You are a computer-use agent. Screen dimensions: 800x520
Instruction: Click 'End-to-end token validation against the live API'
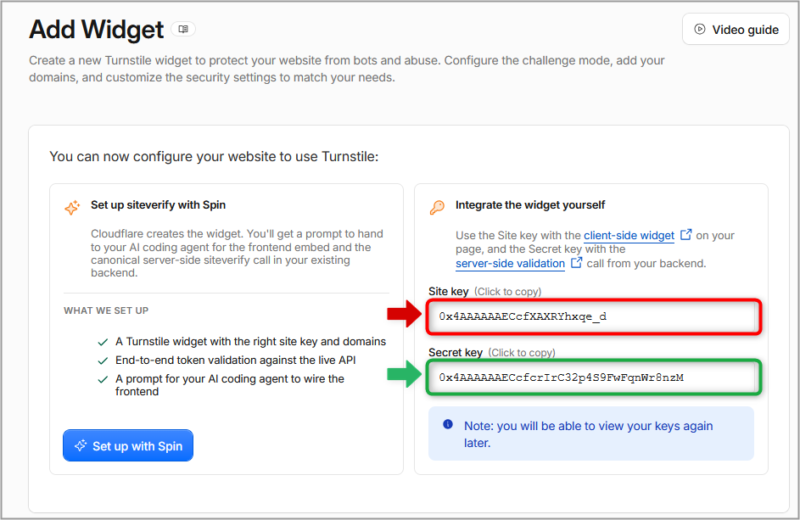point(235,360)
